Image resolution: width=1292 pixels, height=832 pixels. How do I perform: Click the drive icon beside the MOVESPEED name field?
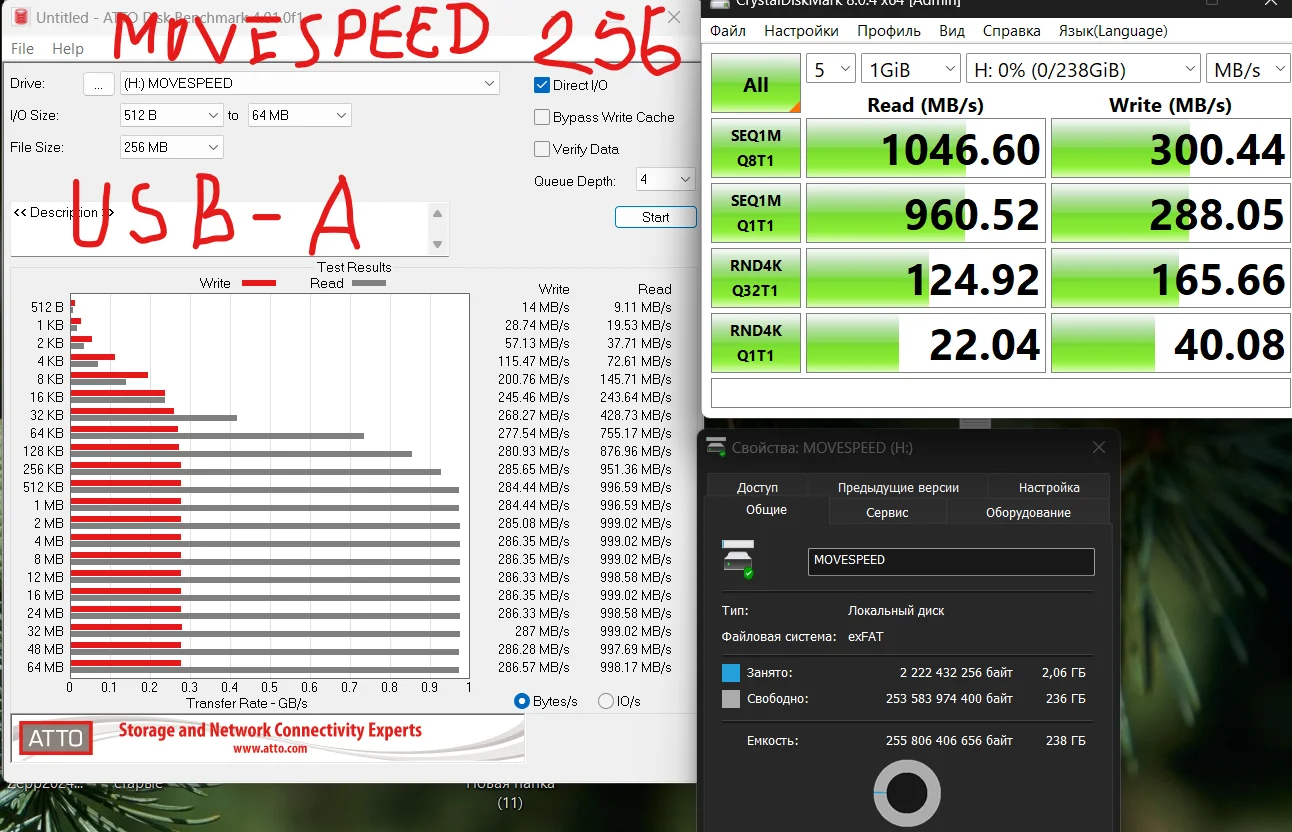pos(738,559)
